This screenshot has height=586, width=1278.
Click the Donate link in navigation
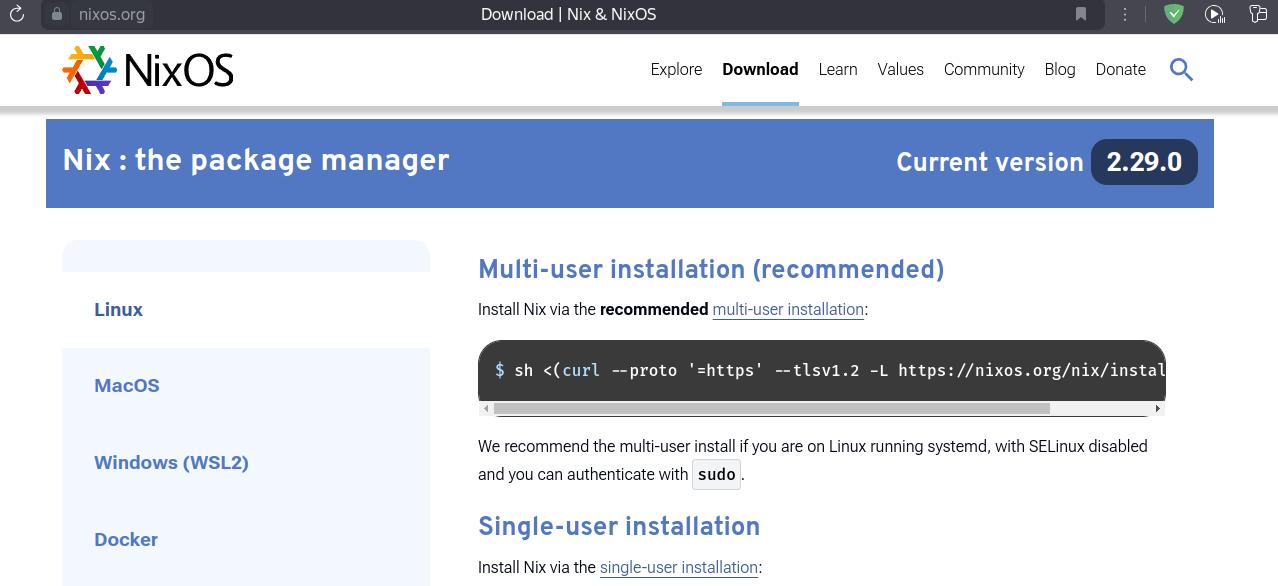pyautogui.click(x=1120, y=69)
